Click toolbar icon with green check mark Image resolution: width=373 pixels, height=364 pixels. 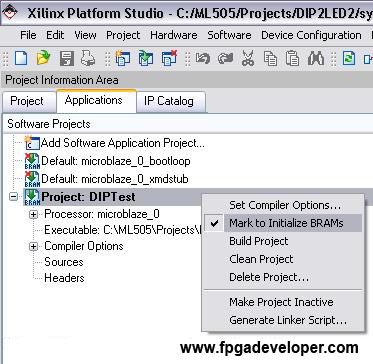146,59
